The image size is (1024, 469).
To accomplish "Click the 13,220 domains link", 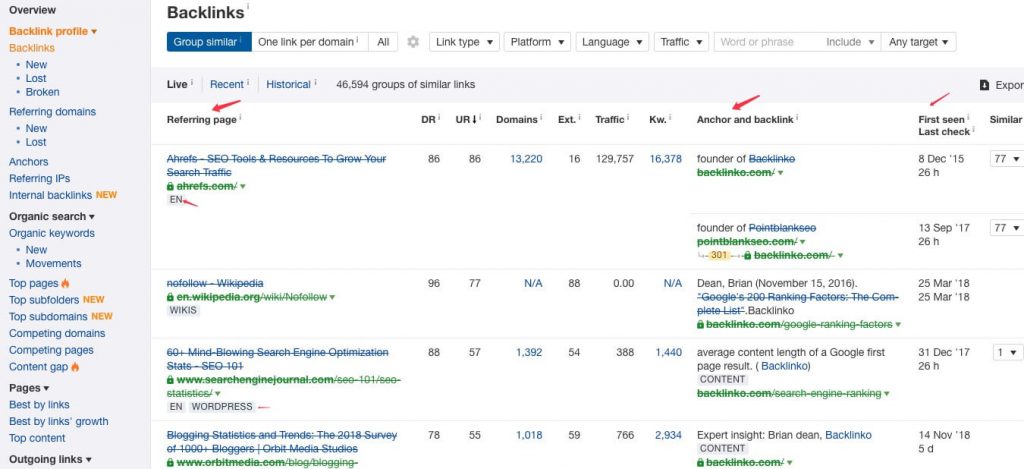I will tap(526, 159).
